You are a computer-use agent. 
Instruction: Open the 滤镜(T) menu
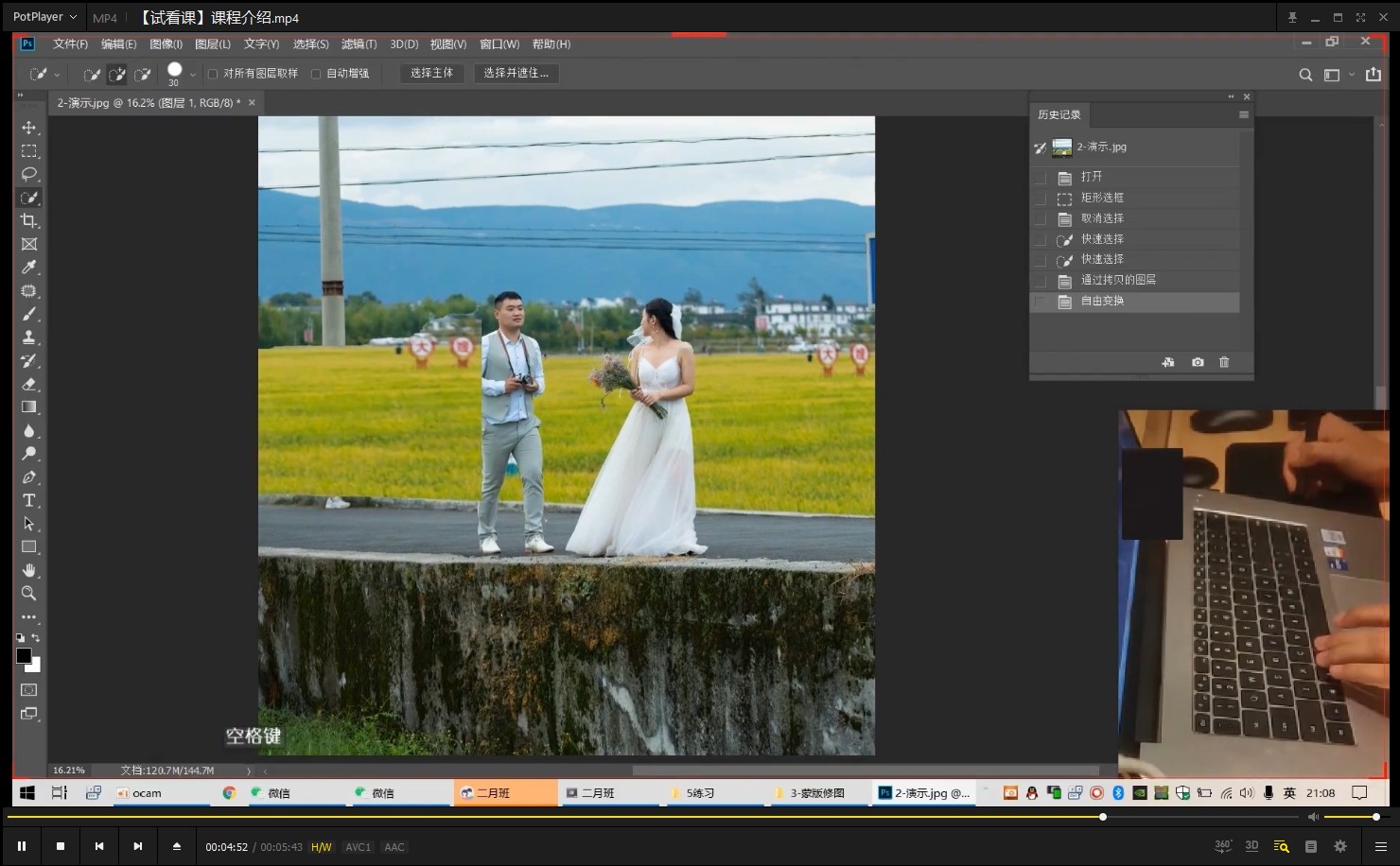359,44
